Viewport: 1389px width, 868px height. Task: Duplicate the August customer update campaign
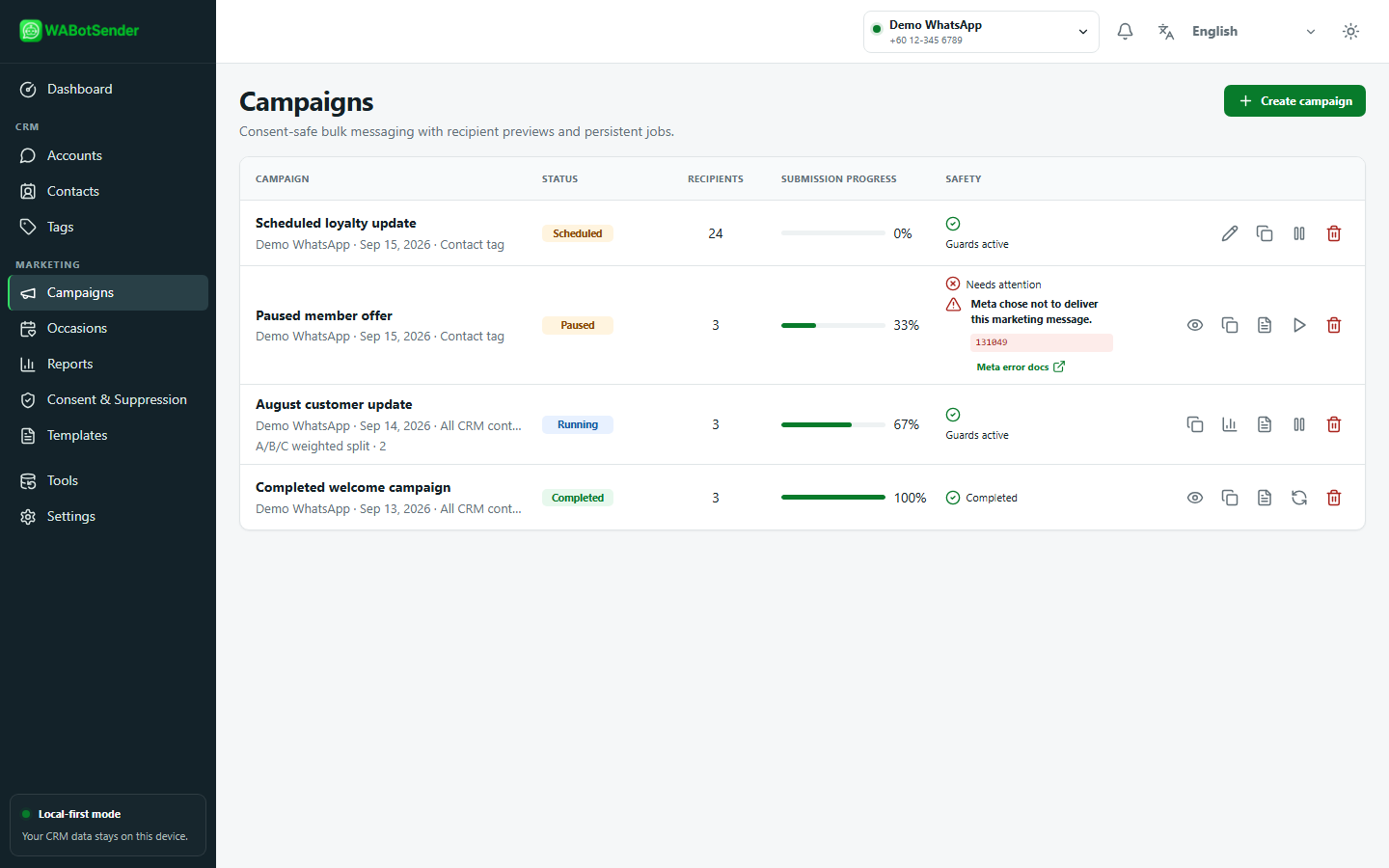(1195, 424)
